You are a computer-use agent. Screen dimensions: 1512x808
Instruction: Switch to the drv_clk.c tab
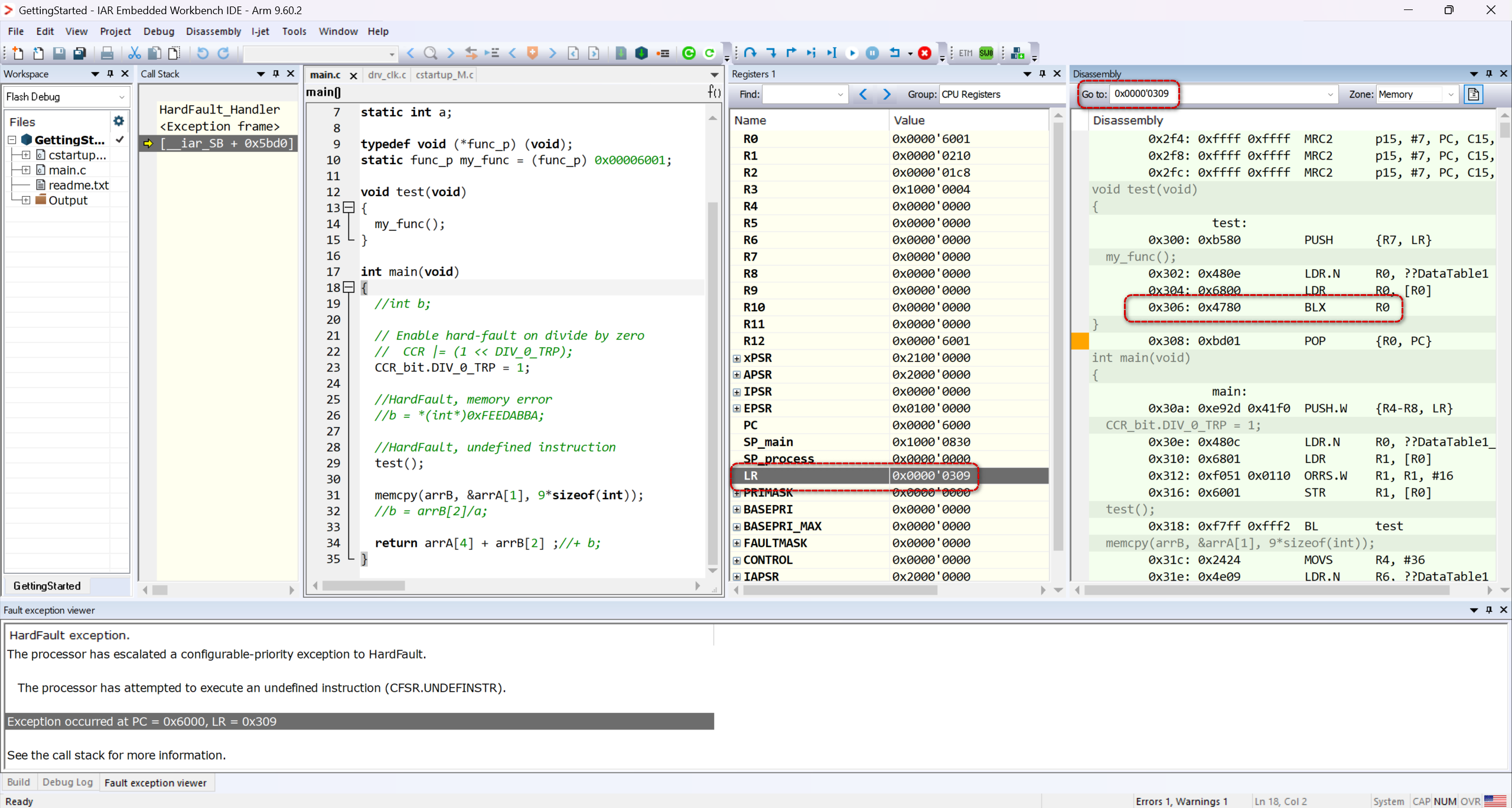(x=387, y=75)
